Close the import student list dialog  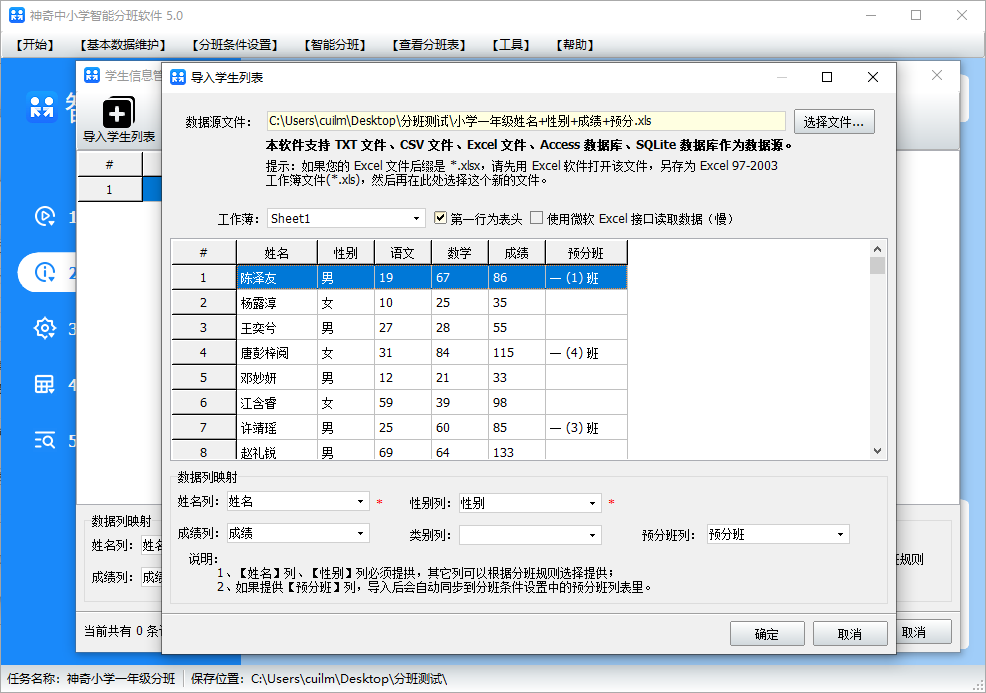(873, 77)
